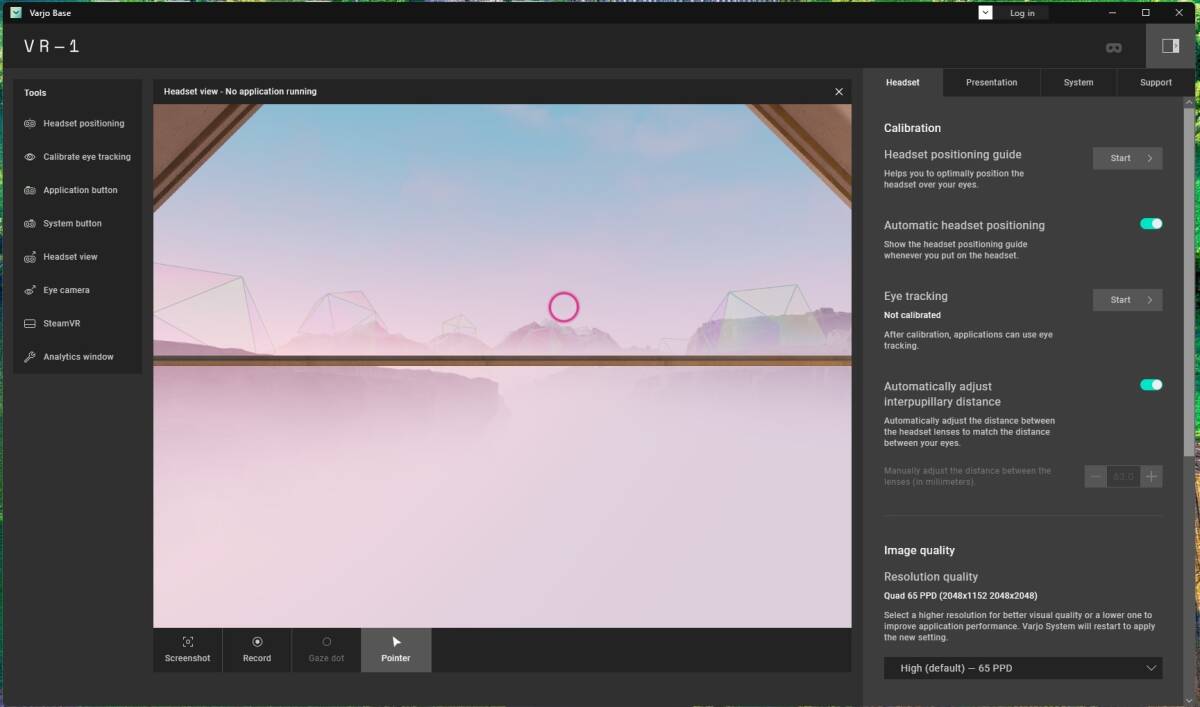Image resolution: width=1200 pixels, height=707 pixels.
Task: Open dropdown arrow next to Log in
Action: (985, 13)
